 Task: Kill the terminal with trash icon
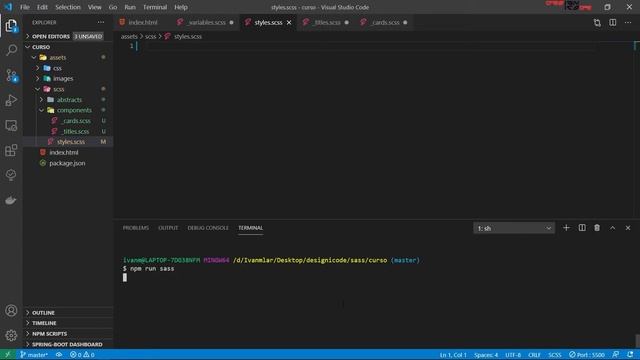coord(597,228)
